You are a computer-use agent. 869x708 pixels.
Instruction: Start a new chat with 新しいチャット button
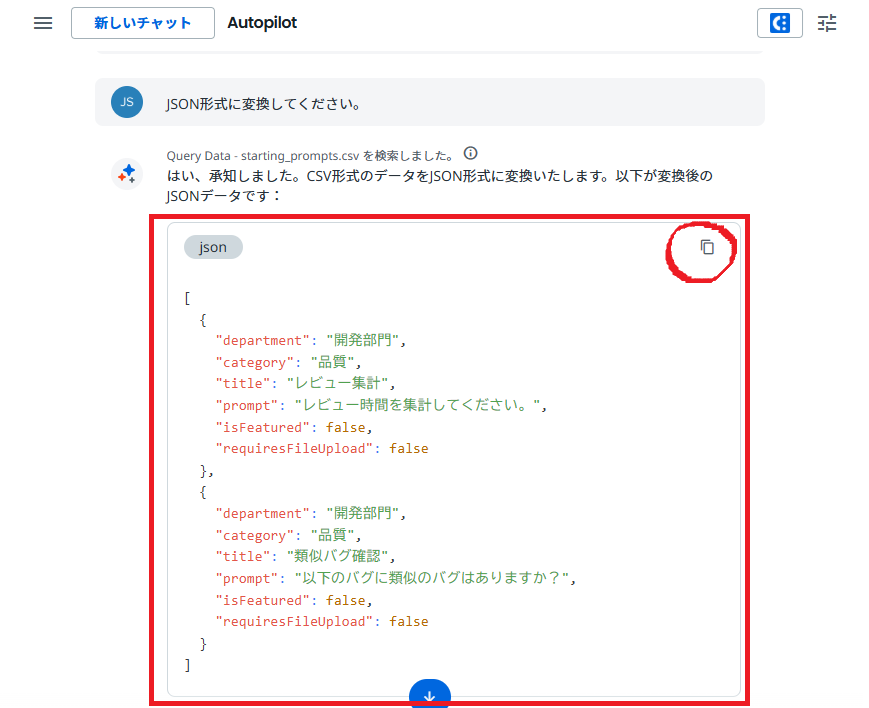(142, 23)
